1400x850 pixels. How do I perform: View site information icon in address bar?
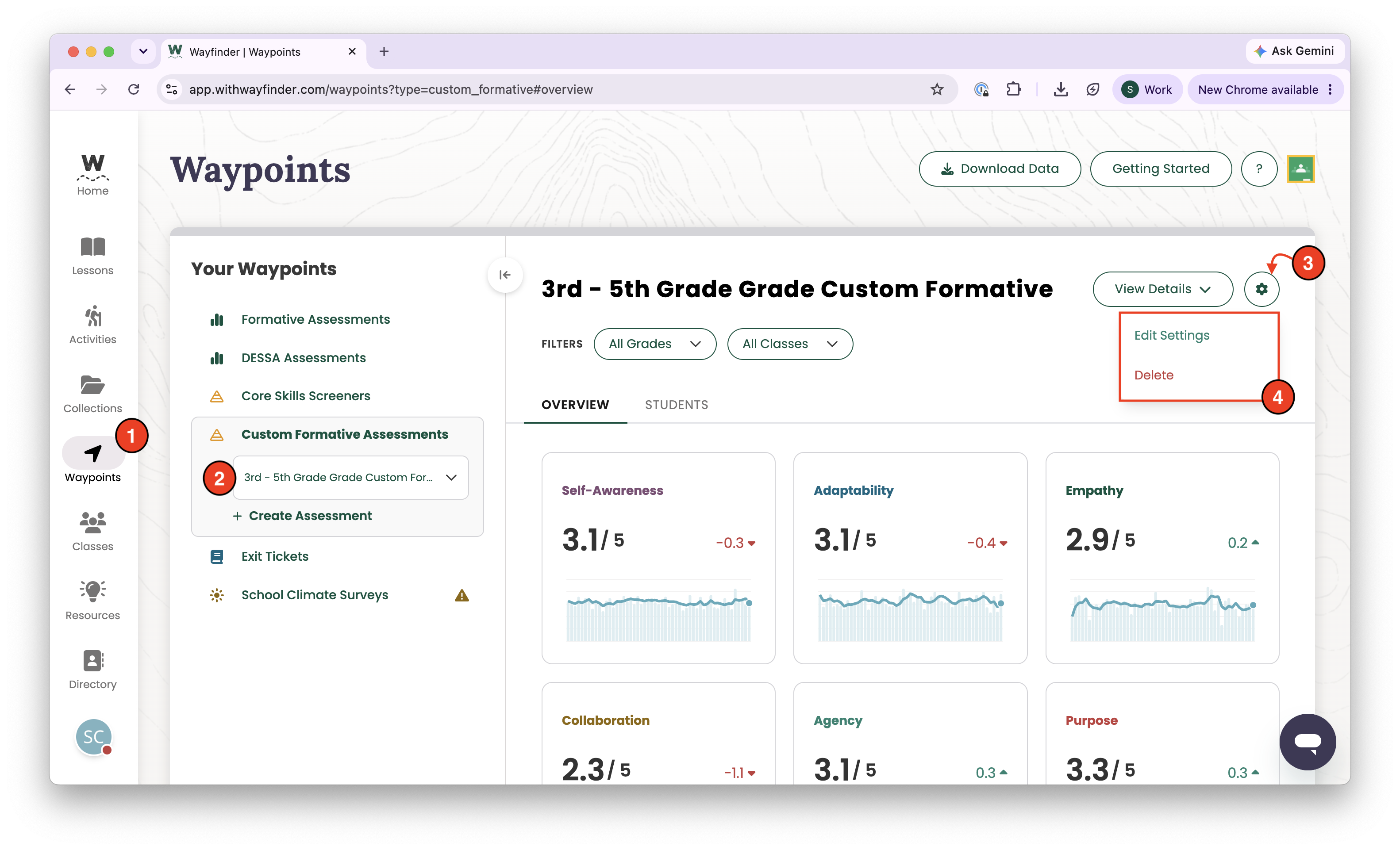pos(172,89)
